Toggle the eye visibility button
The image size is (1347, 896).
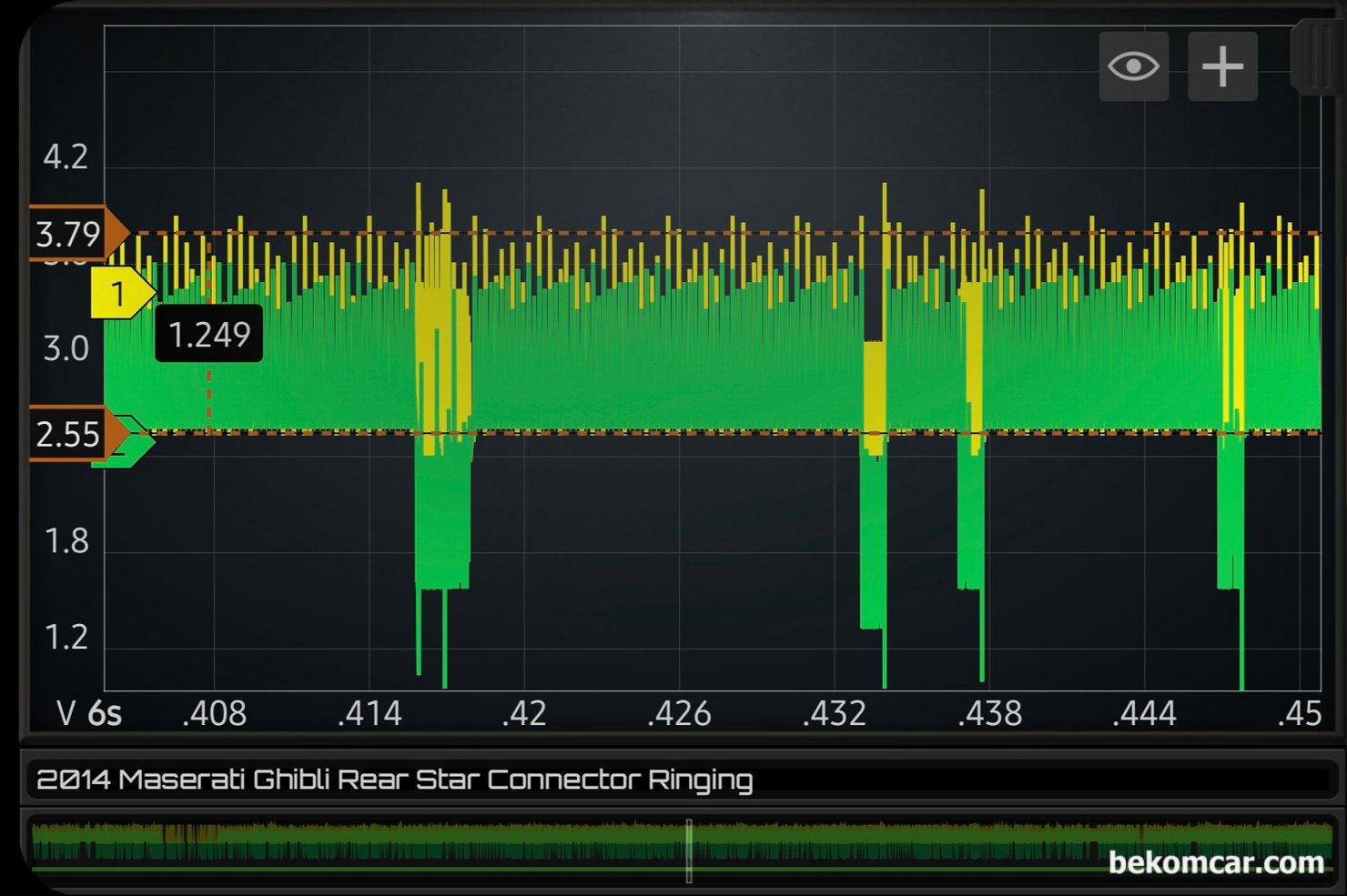click(1133, 66)
